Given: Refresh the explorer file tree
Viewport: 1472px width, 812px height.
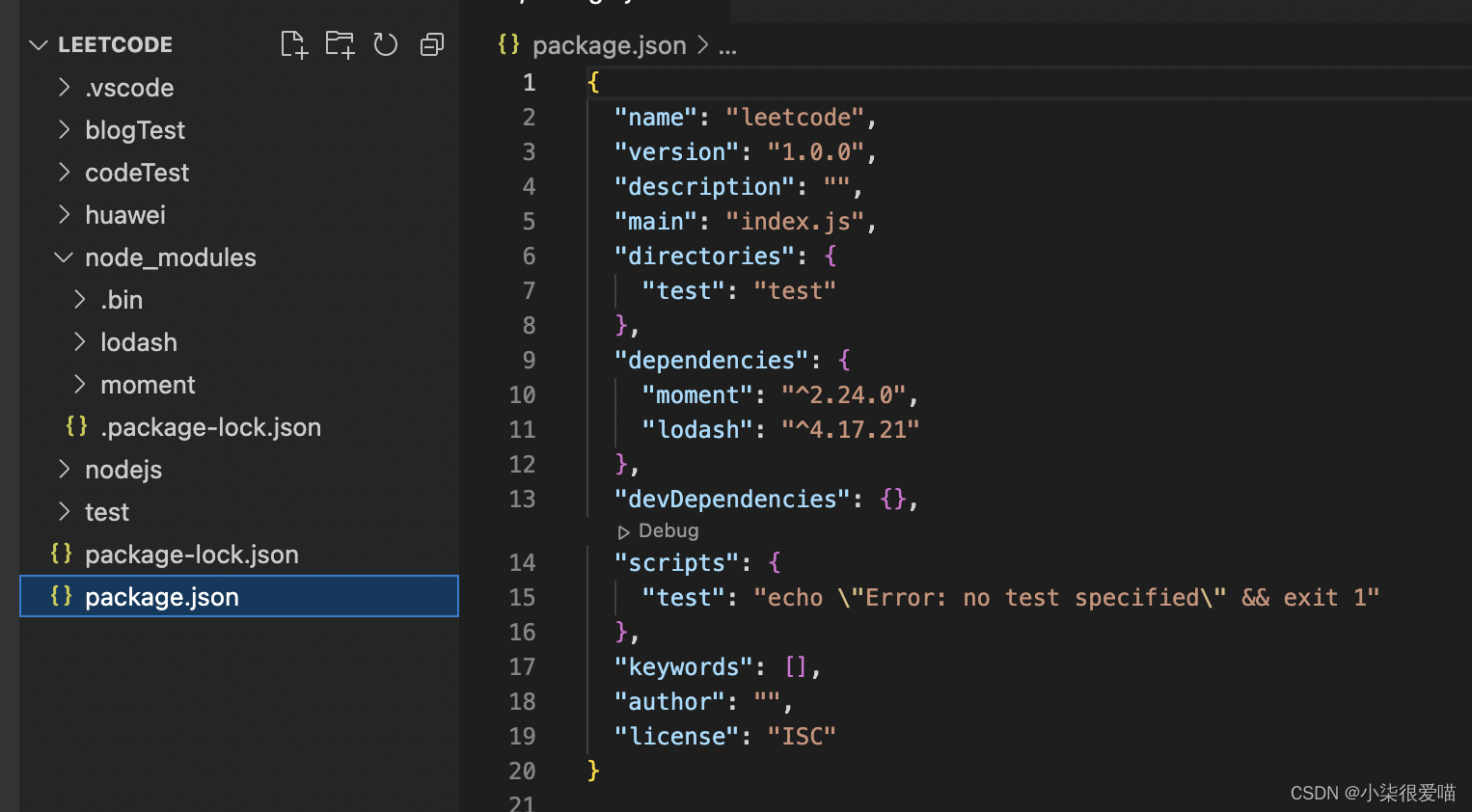Looking at the screenshot, I should click(386, 44).
